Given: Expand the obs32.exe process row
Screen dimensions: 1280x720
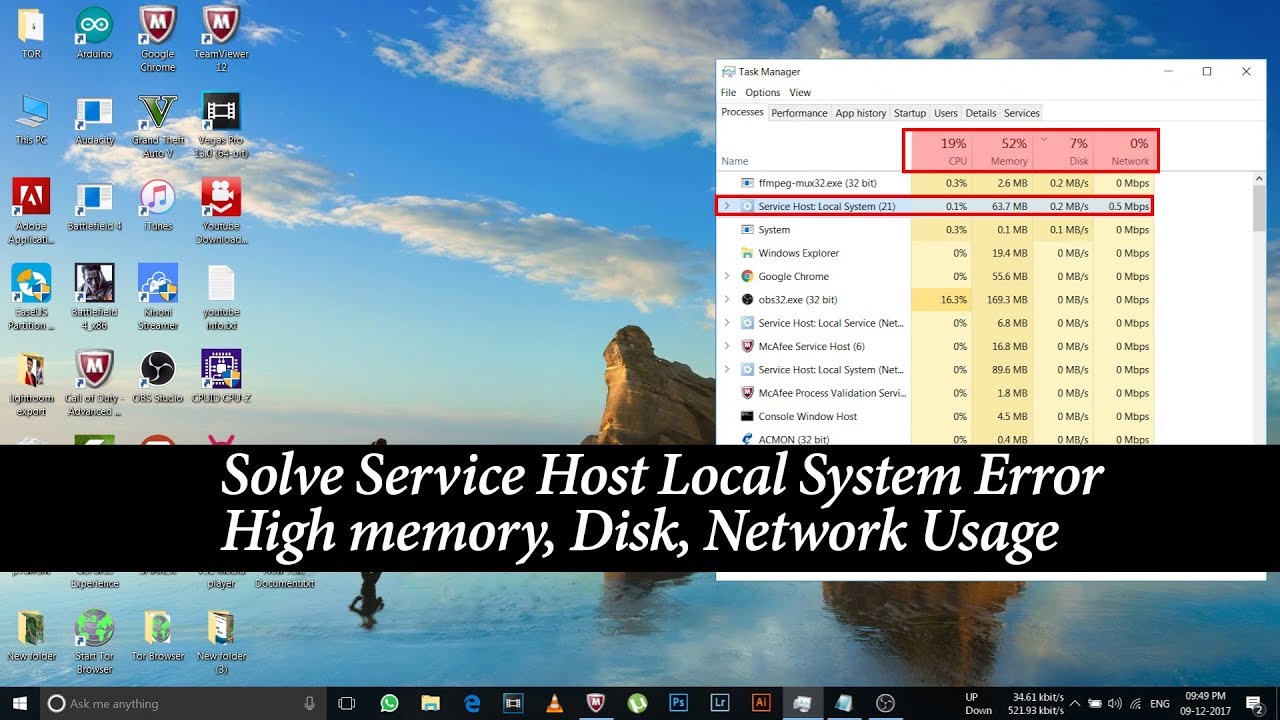Looking at the screenshot, I should [727, 299].
